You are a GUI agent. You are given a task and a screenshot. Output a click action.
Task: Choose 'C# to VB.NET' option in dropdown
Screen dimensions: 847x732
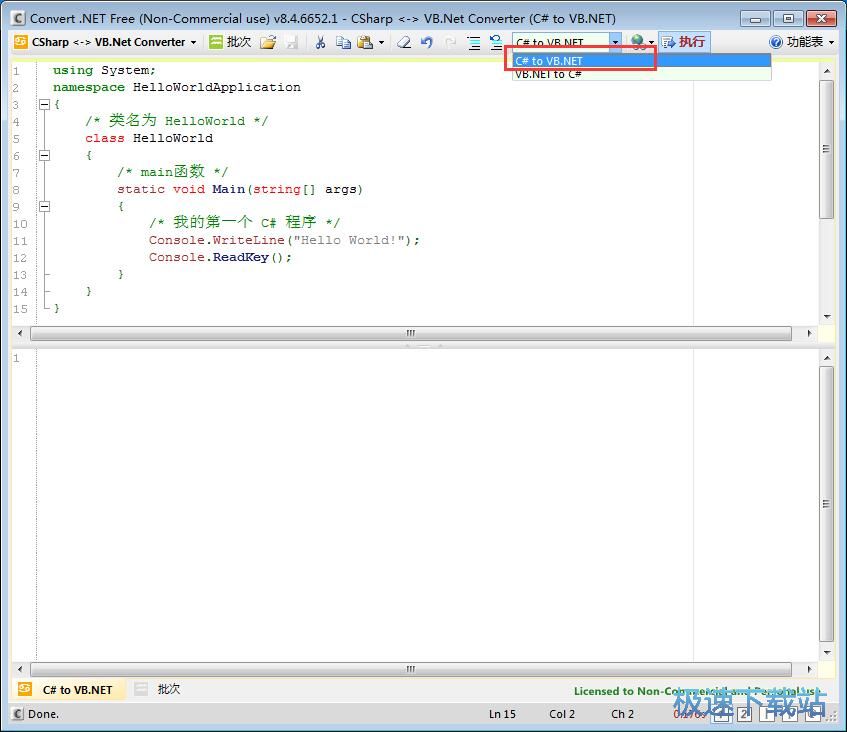click(x=548, y=61)
